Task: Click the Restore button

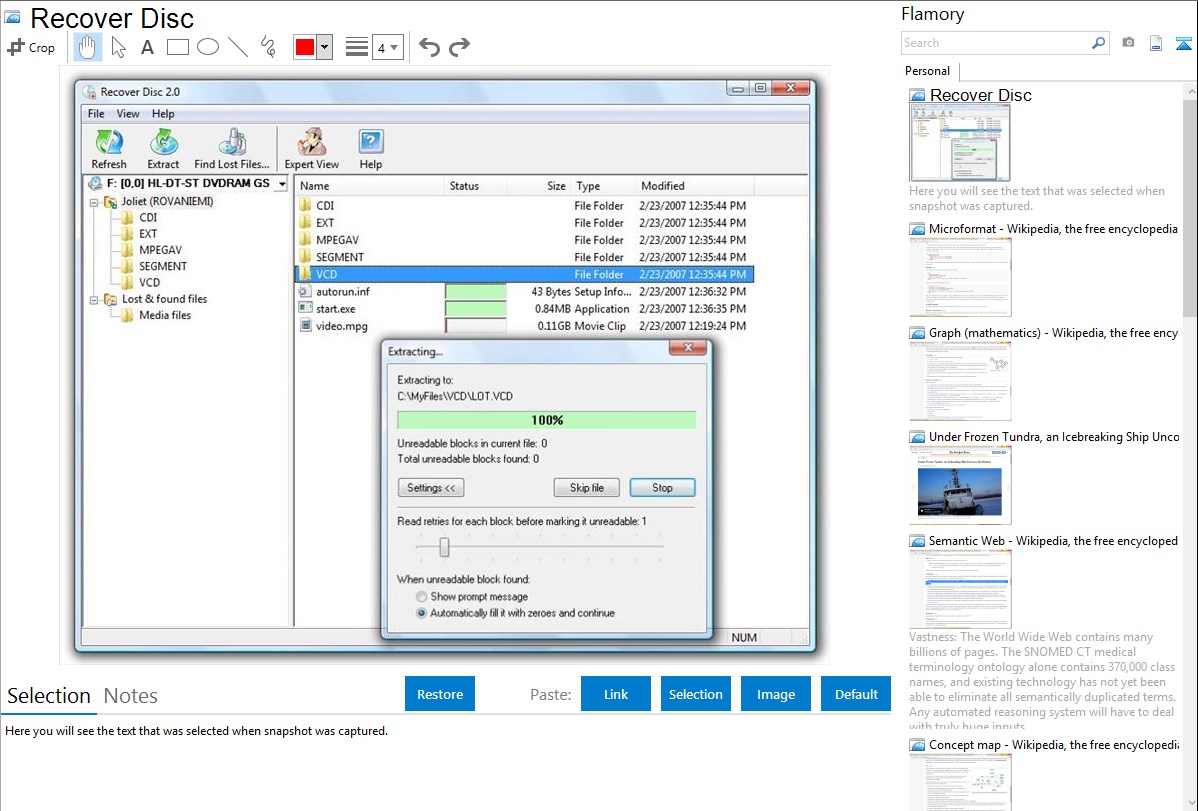Action: point(440,694)
